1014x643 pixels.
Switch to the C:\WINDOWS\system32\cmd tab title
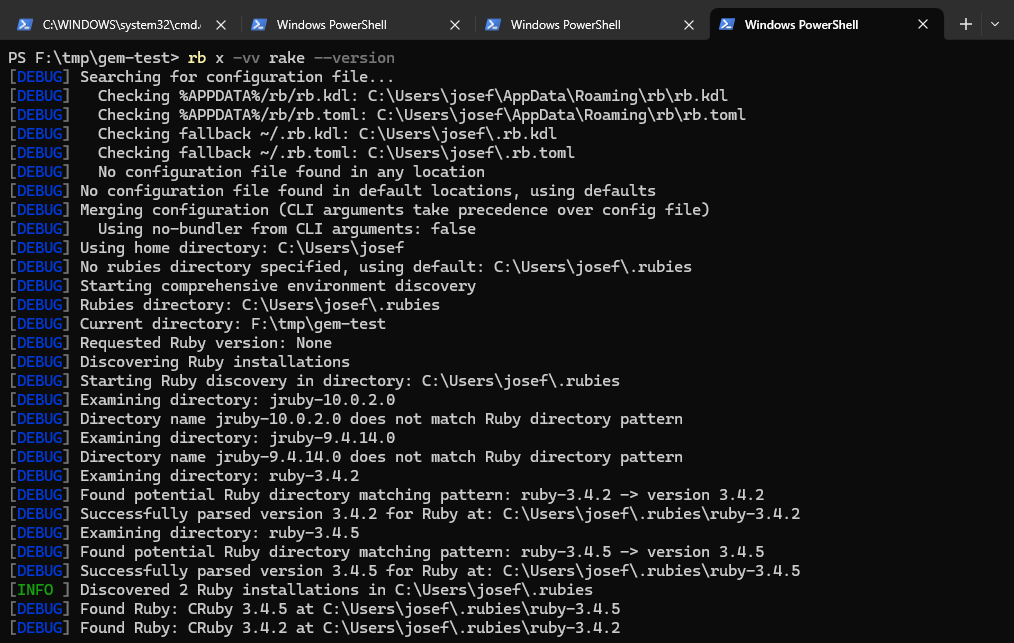(120, 24)
